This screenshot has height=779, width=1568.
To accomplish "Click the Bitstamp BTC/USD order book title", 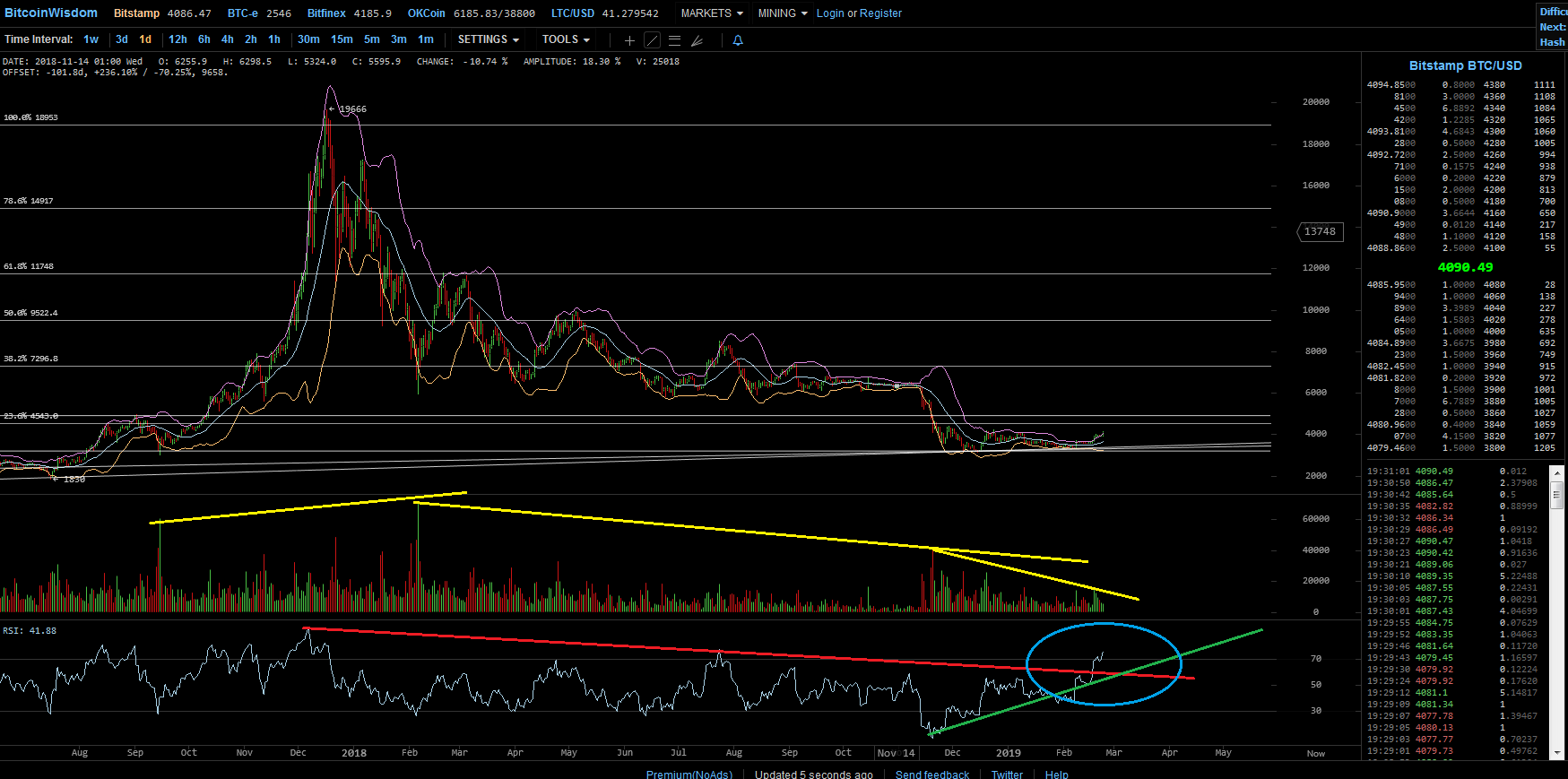I will coord(1465,65).
